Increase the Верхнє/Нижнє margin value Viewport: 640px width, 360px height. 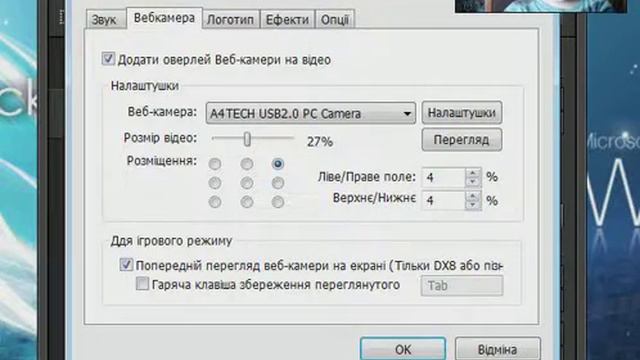473,196
